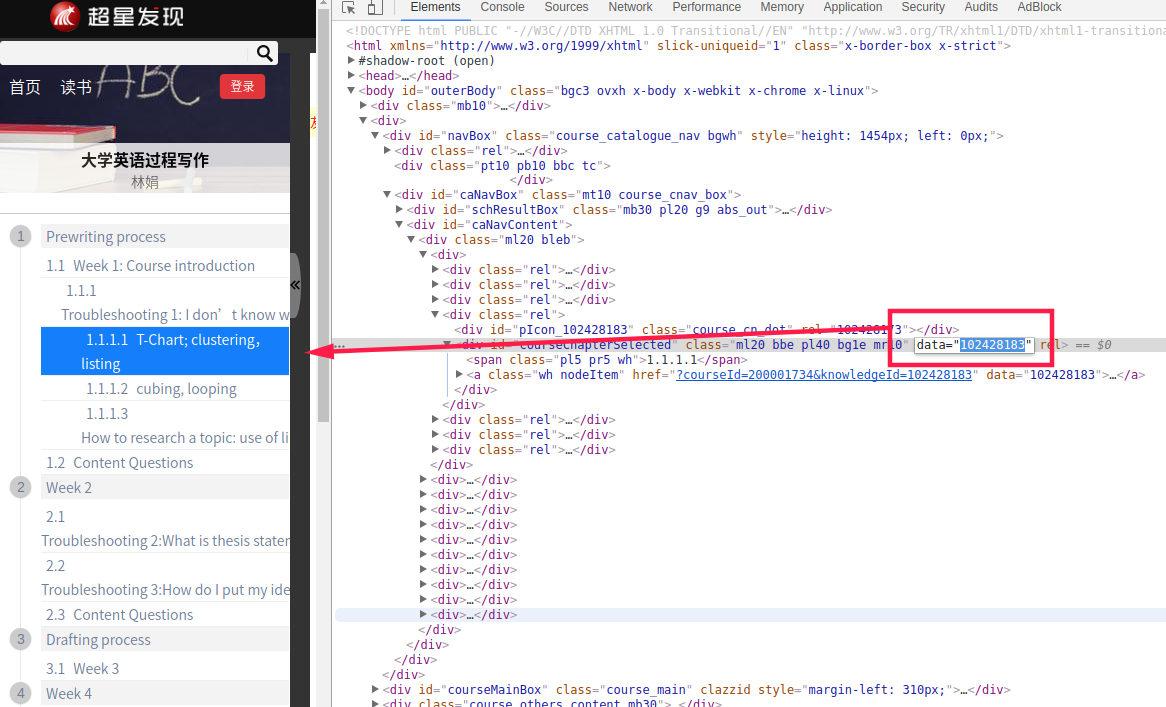The height and width of the screenshot is (707, 1166).
Task: Open the courseId=200001734 href link
Action: pos(823,375)
